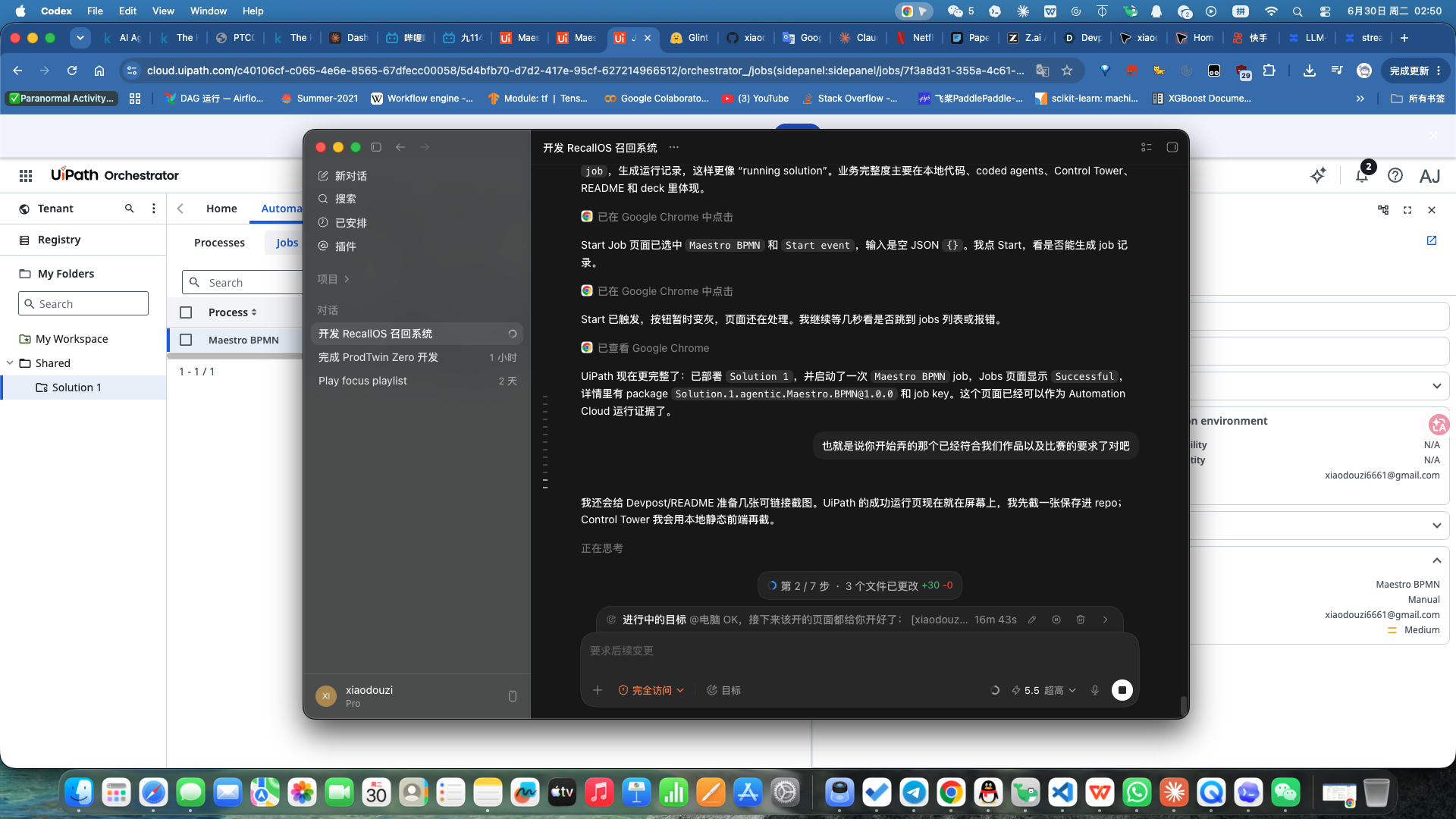Open 5.5 超高 model selector dropdown
The width and height of the screenshot is (1456, 819).
[x=1044, y=690]
